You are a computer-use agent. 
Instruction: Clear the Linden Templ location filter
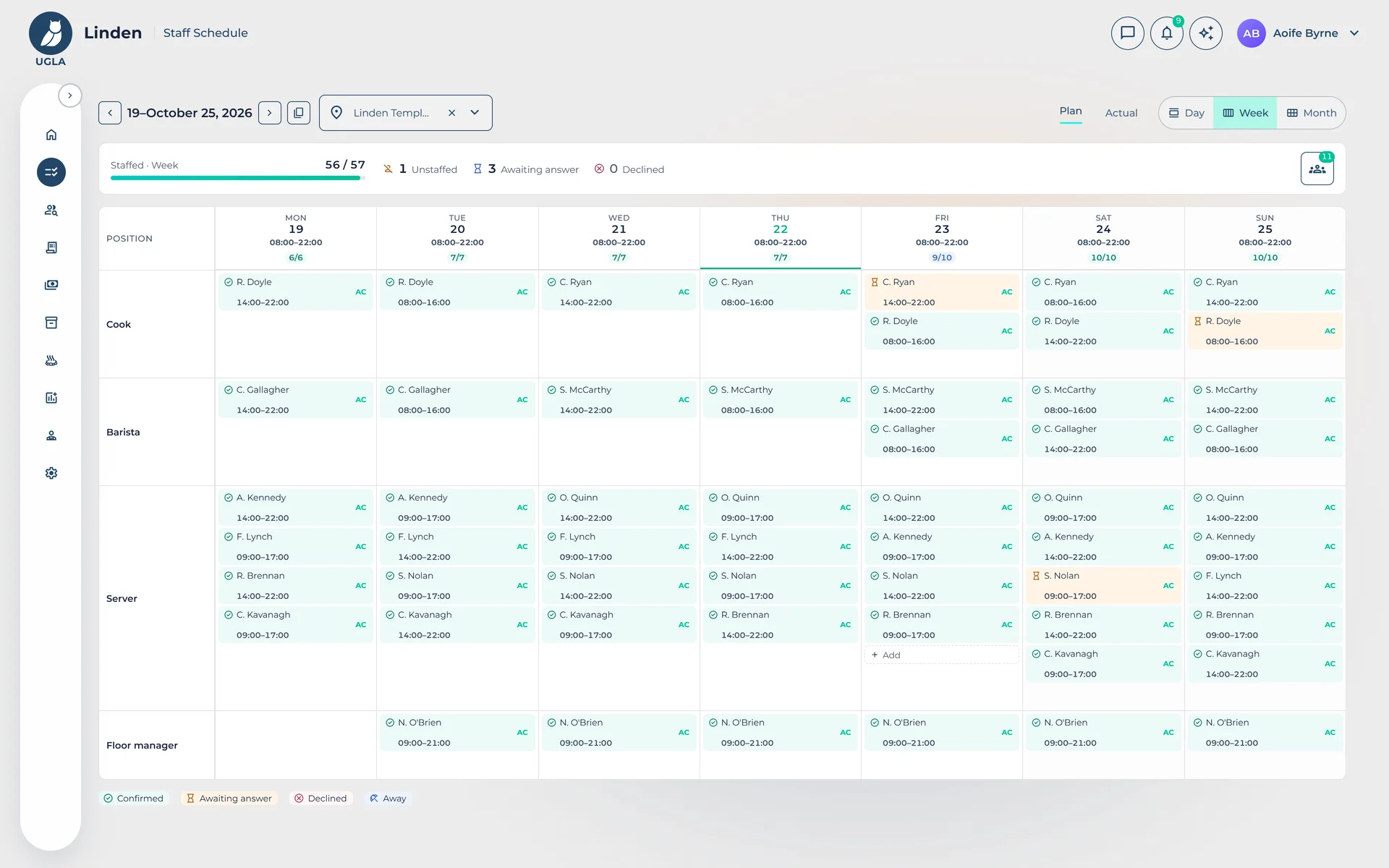click(x=451, y=113)
